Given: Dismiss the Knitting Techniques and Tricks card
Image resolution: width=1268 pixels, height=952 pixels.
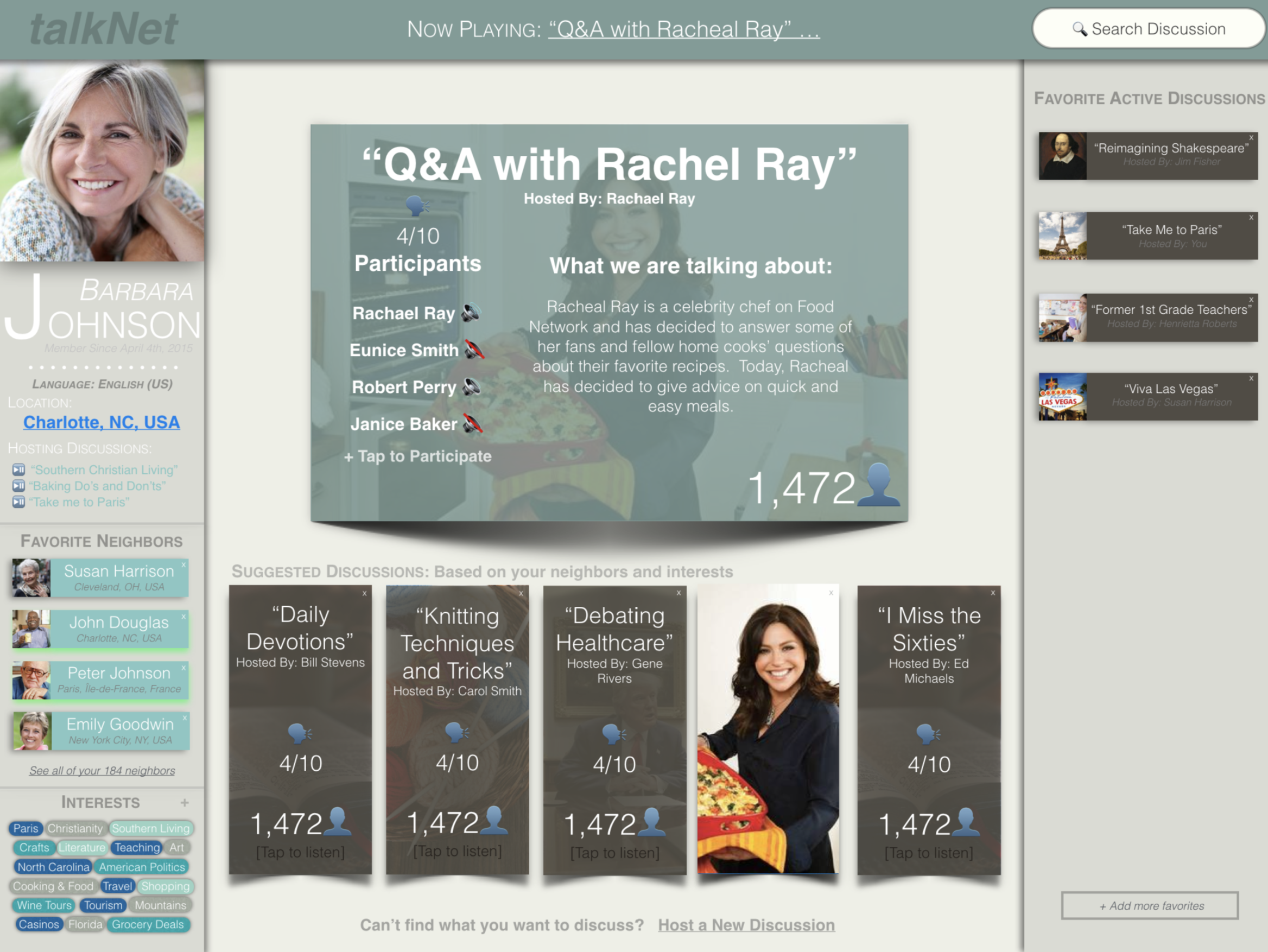Looking at the screenshot, I should (521, 593).
